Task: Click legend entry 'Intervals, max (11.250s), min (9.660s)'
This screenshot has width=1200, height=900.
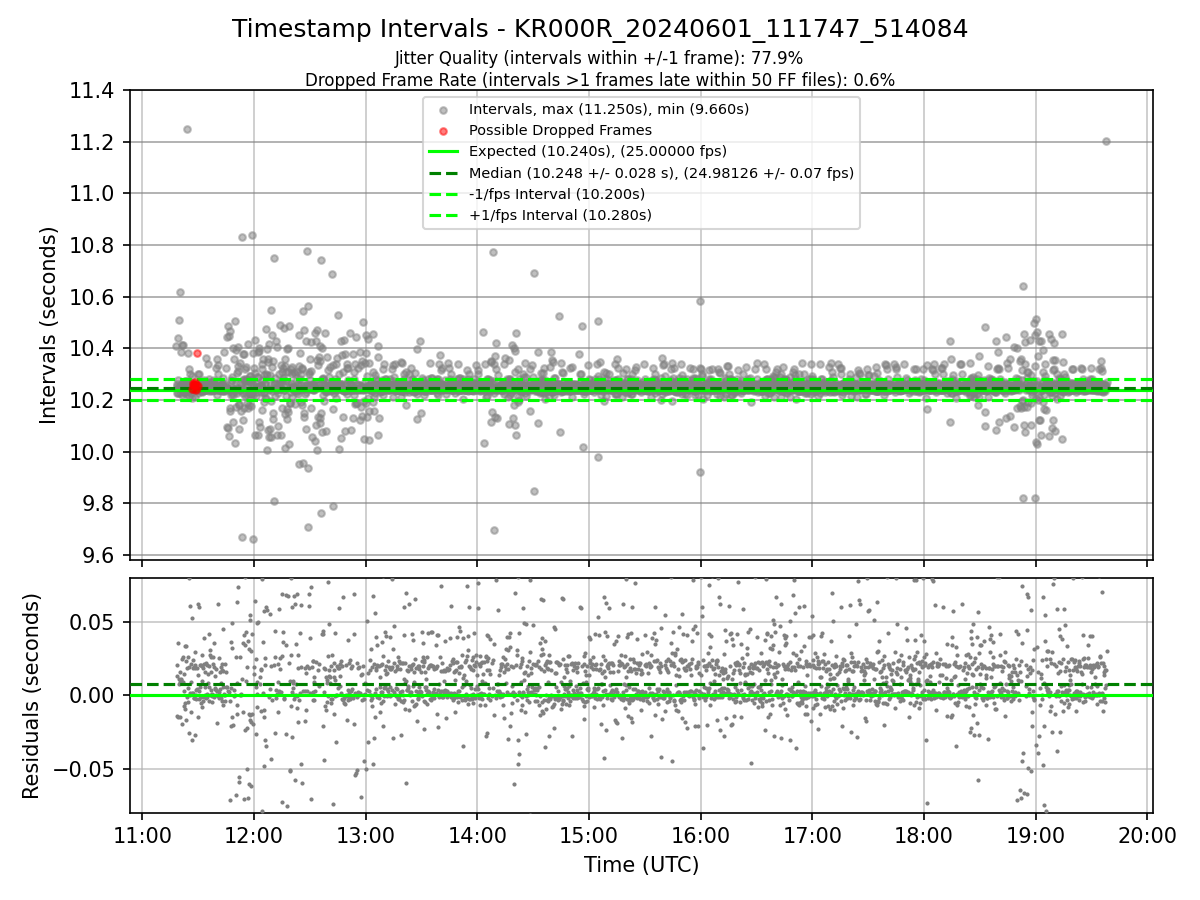Action: 609,109
